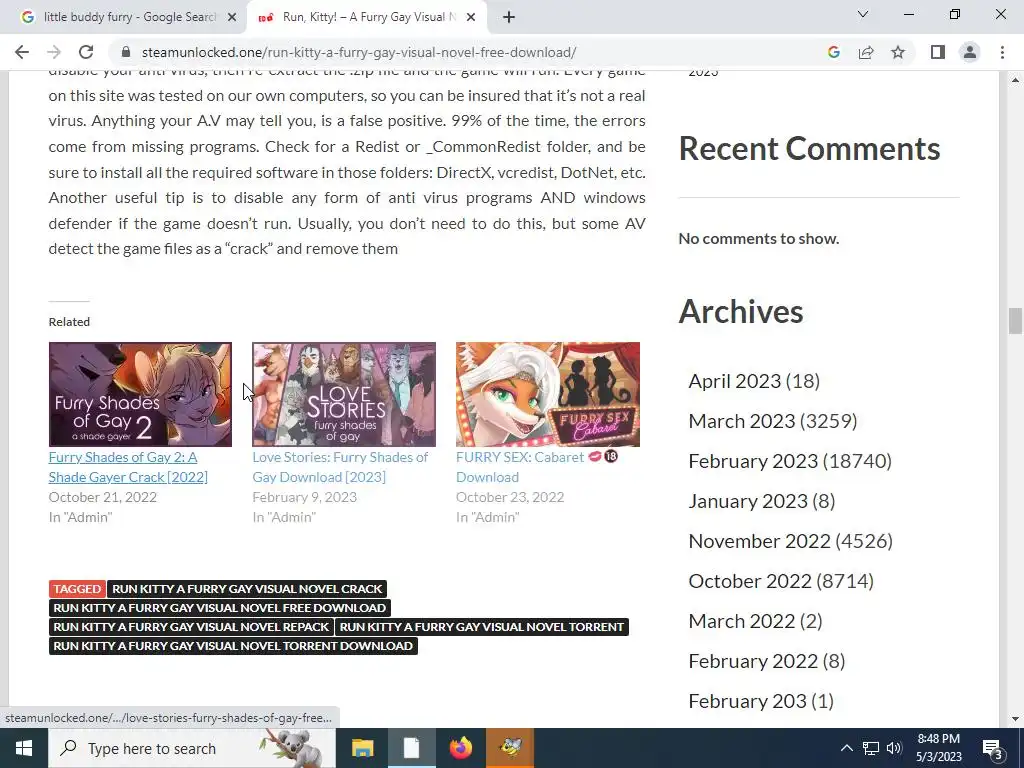This screenshot has height=768, width=1024.
Task: Click the scrollbar up arrow
Action: [1015, 80]
